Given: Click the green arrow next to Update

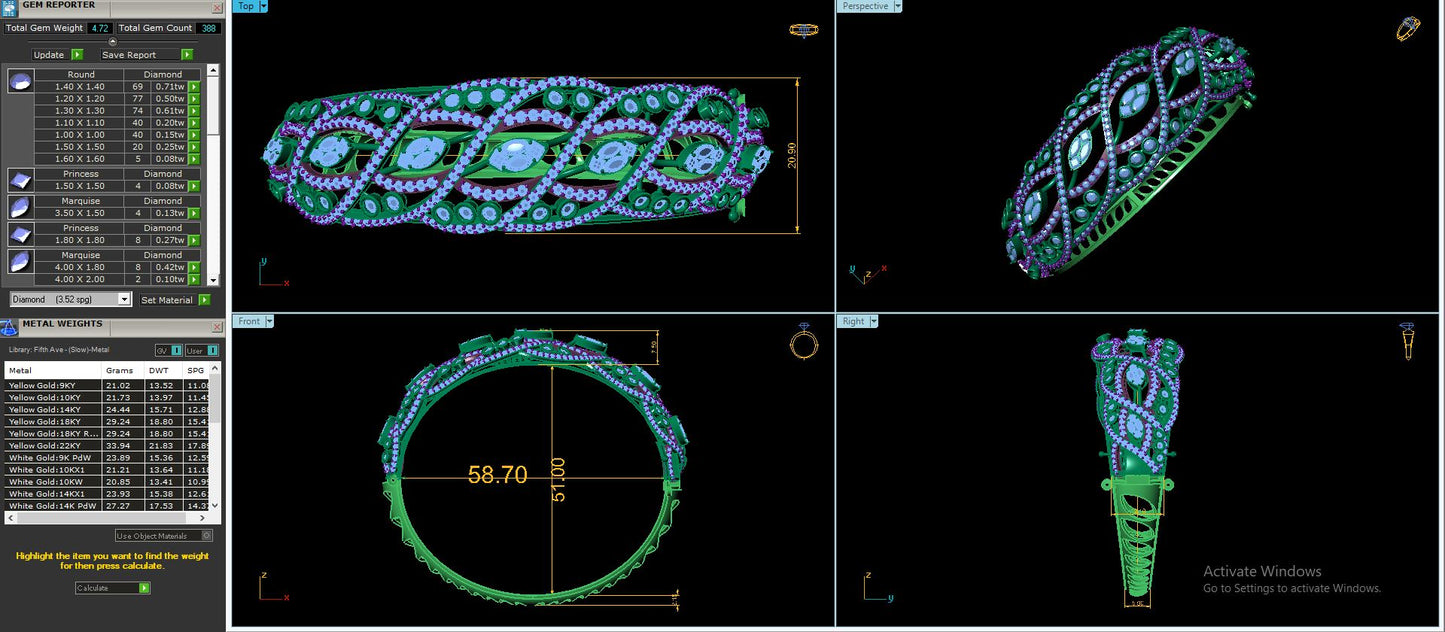Looking at the screenshot, I should (x=77, y=55).
